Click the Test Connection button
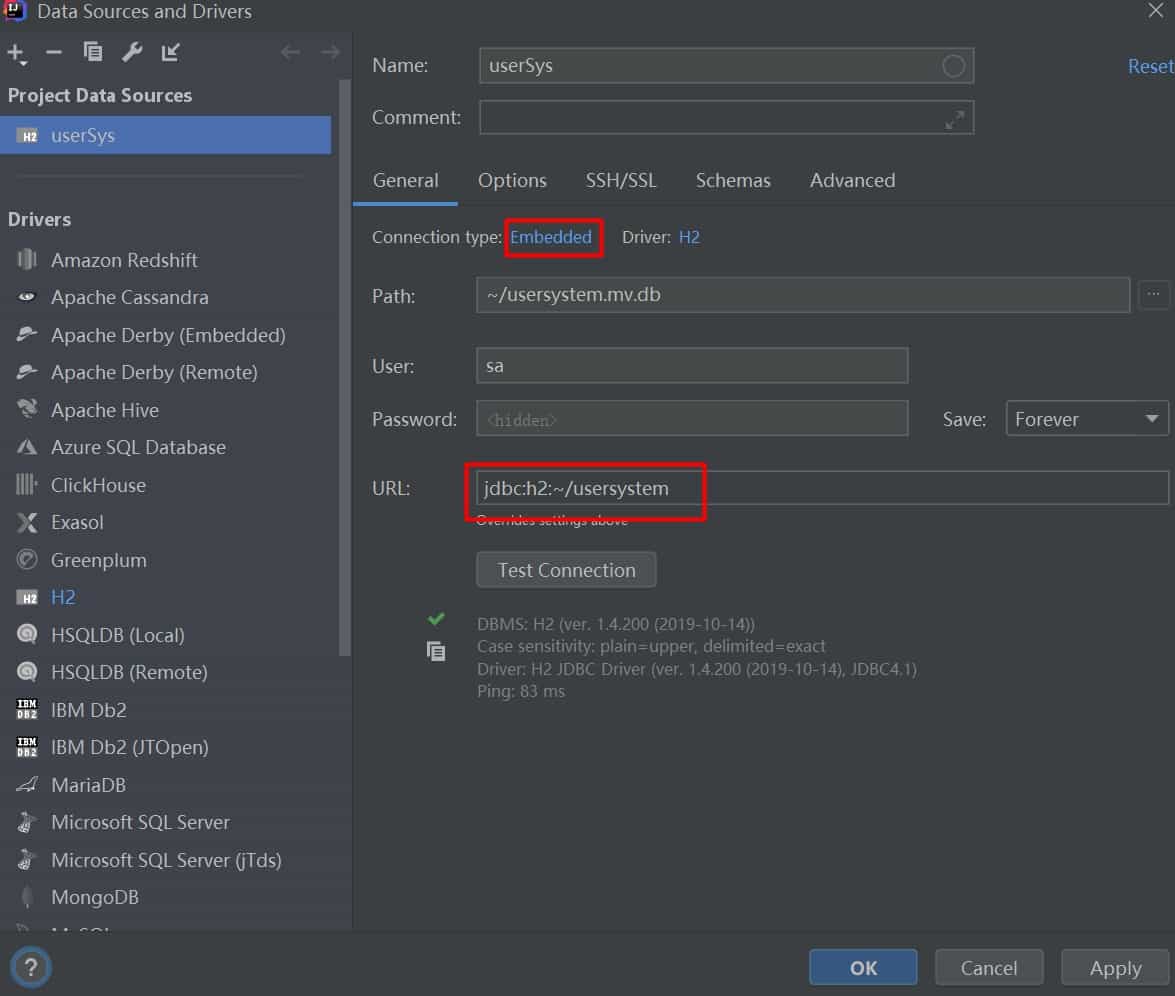The image size is (1175, 996). pyautogui.click(x=567, y=570)
